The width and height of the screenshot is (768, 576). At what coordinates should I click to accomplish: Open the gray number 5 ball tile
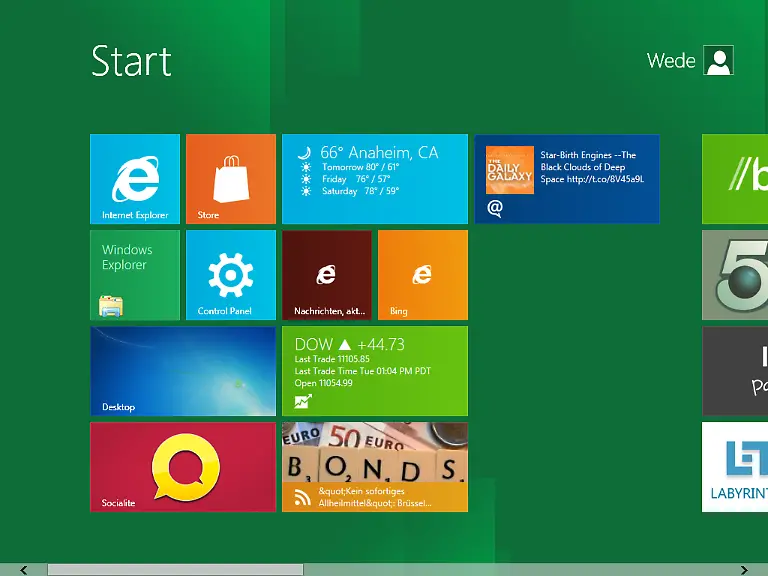(735, 275)
